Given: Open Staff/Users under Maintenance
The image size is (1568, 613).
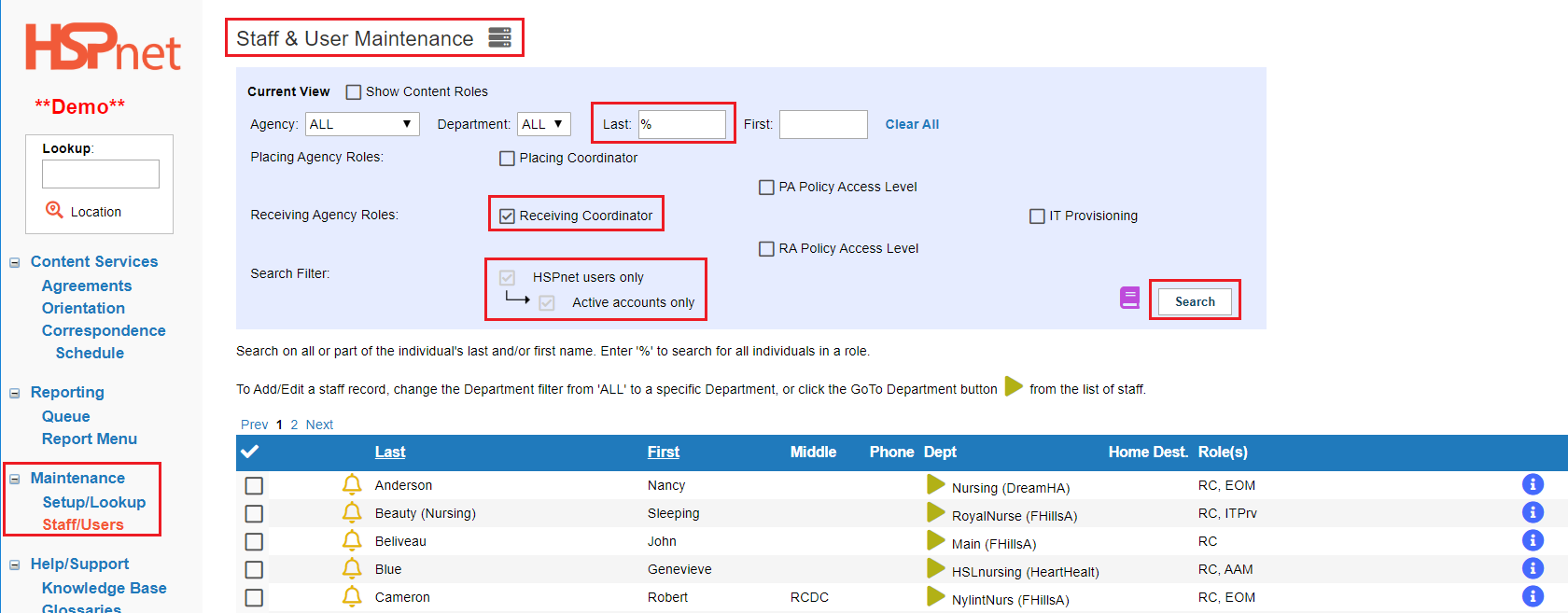Looking at the screenshot, I should (x=82, y=524).
